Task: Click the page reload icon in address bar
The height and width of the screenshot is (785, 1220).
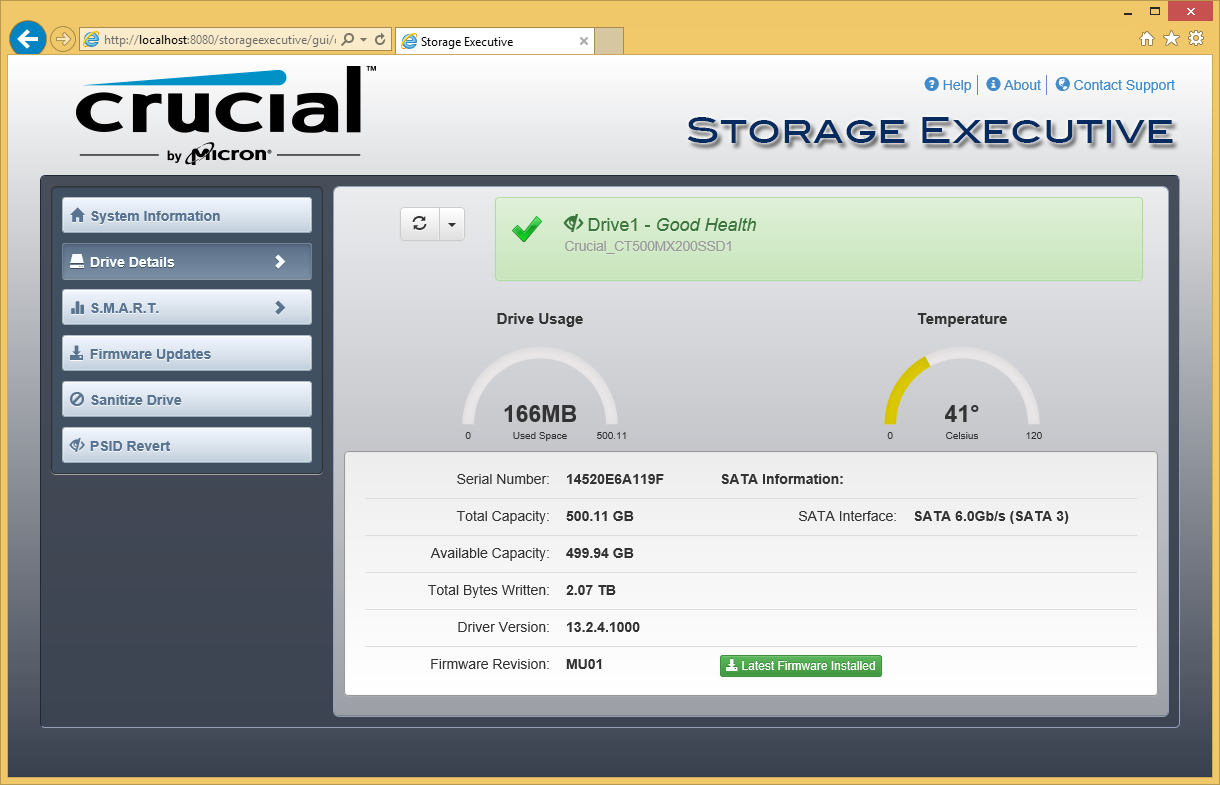Action: tap(380, 40)
